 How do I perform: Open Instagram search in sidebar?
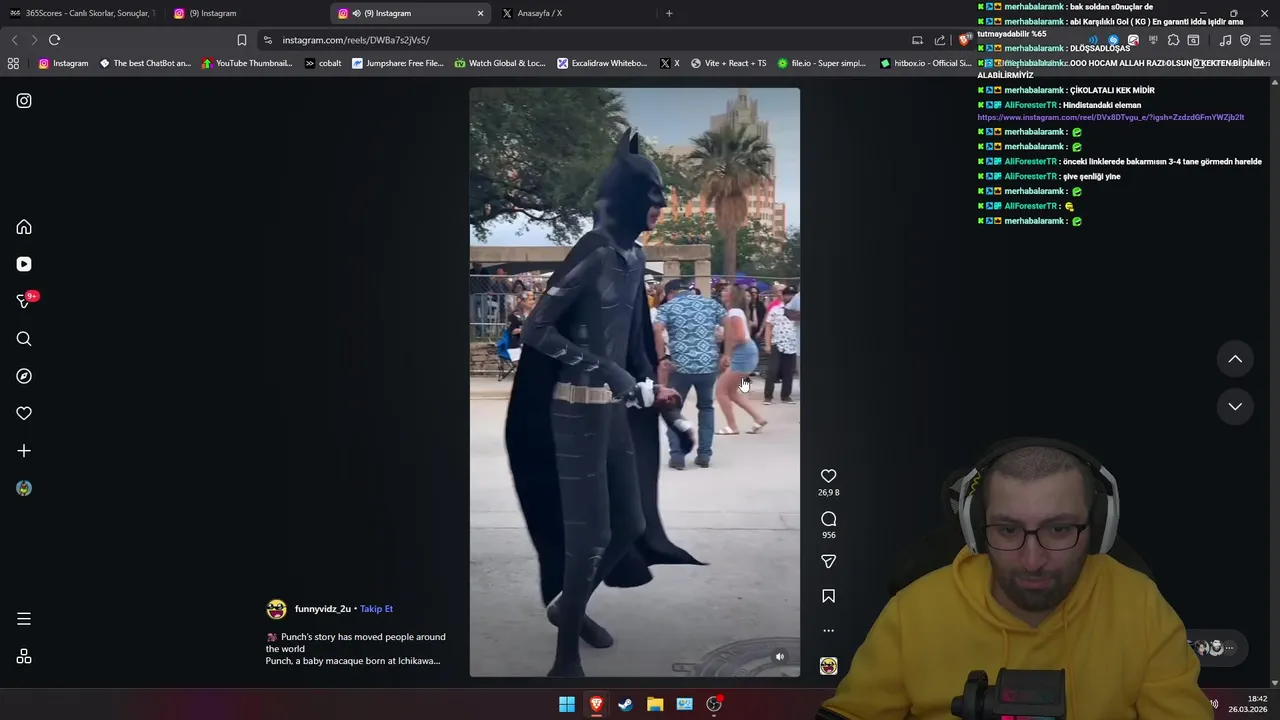click(x=24, y=339)
